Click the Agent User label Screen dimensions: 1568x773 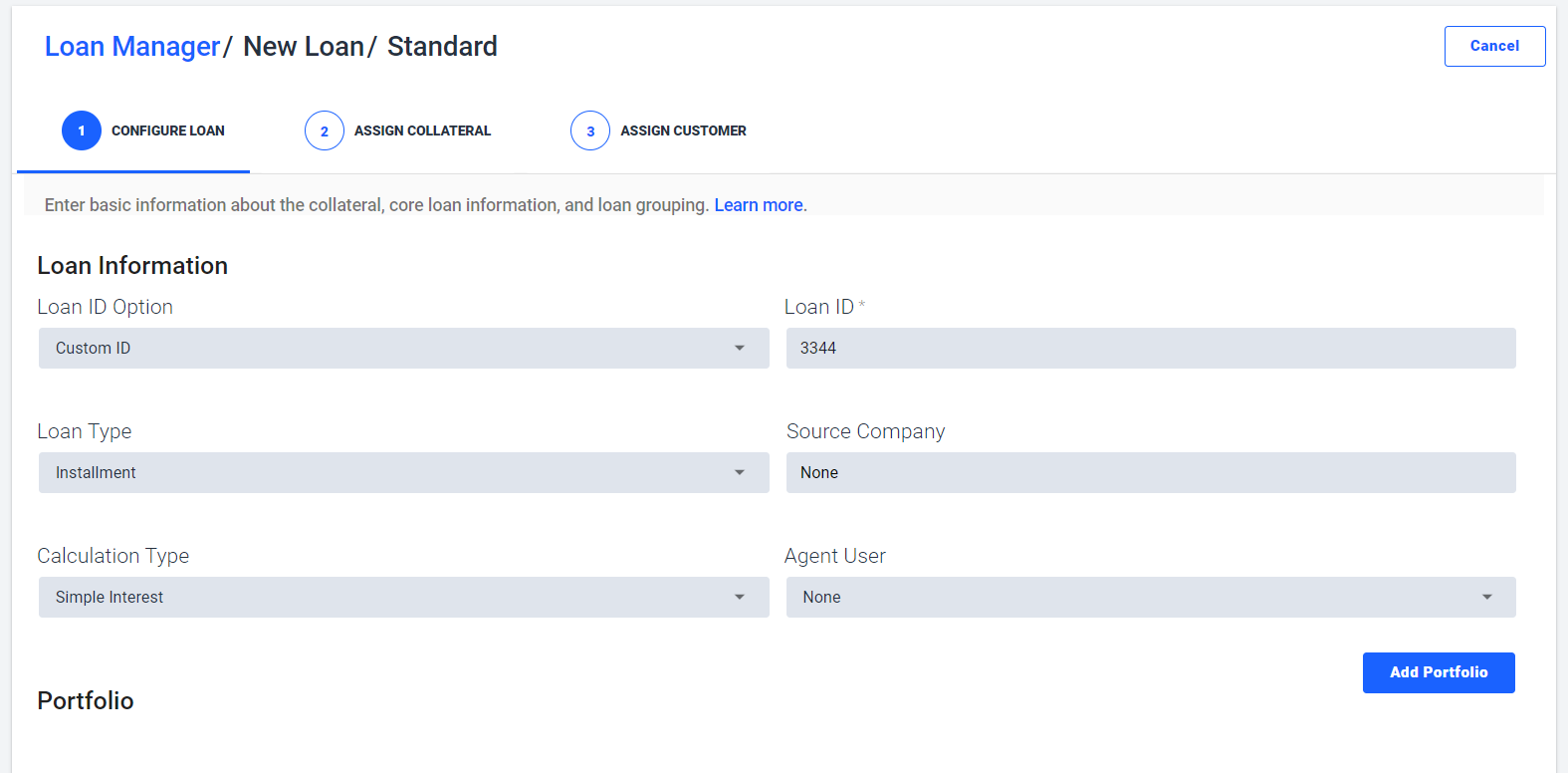click(834, 556)
